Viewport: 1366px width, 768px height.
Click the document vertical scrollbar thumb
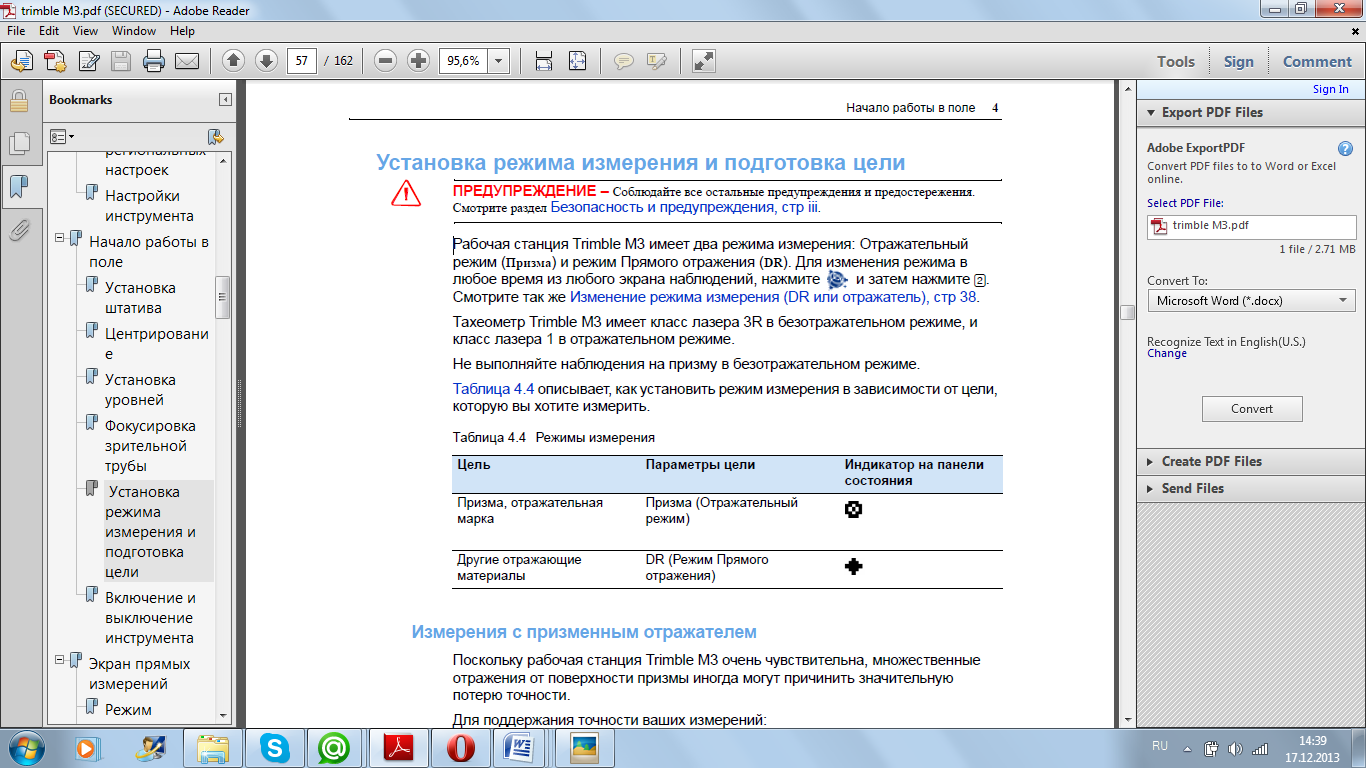[1127, 312]
